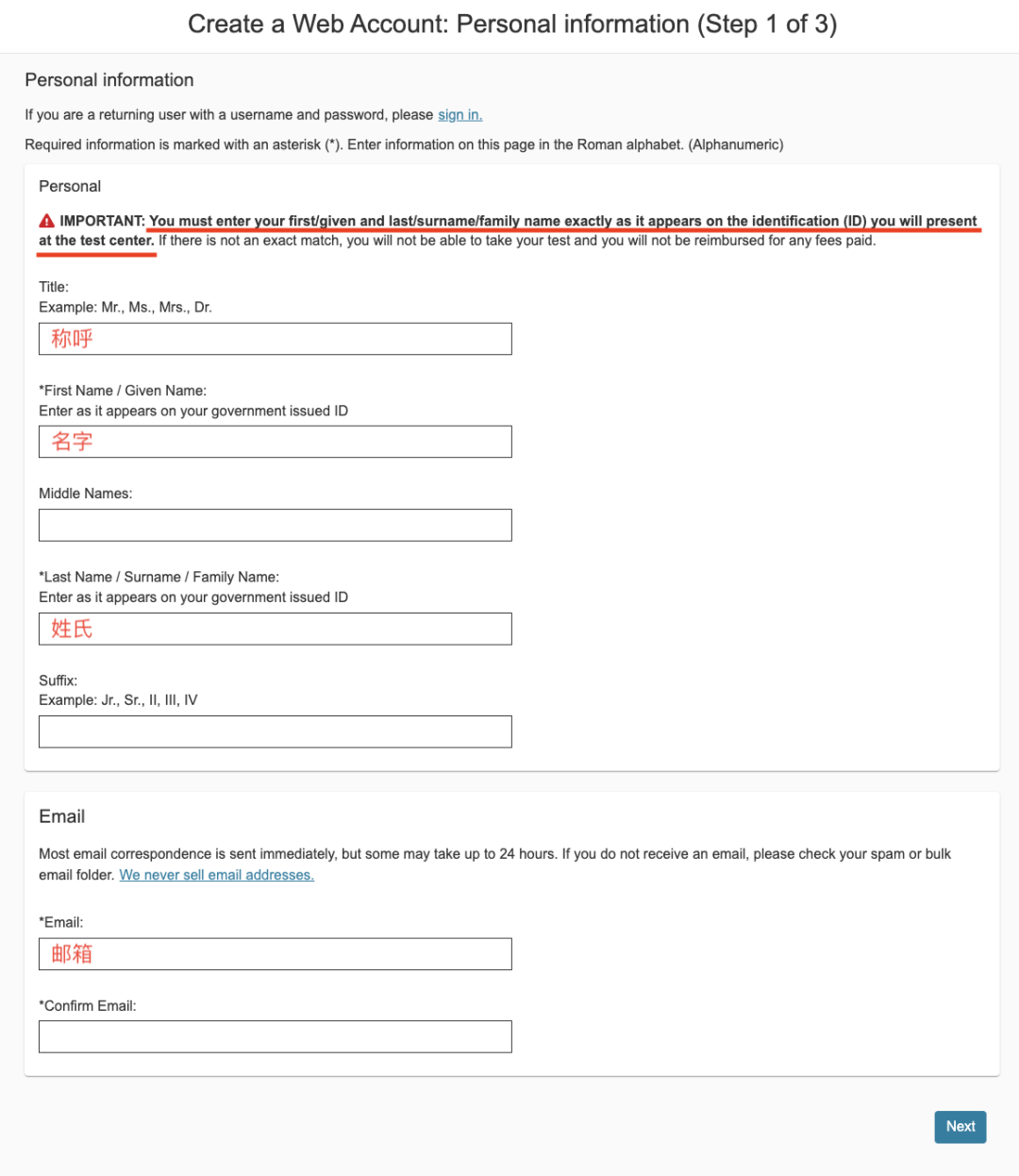
Task: Click the Middle Names label
Action: pos(86,494)
